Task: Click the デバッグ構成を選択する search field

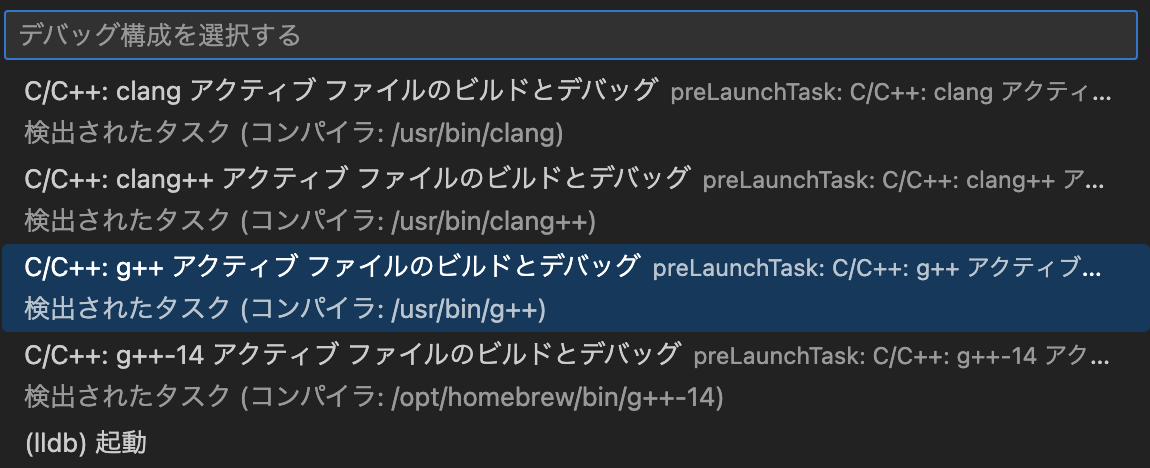Action: click(x=570, y=36)
